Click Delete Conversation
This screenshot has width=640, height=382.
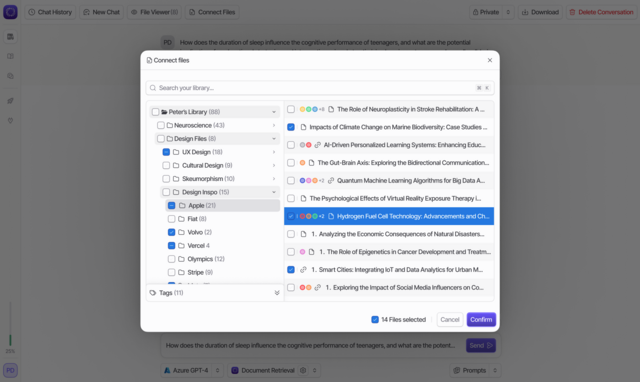click(x=601, y=12)
